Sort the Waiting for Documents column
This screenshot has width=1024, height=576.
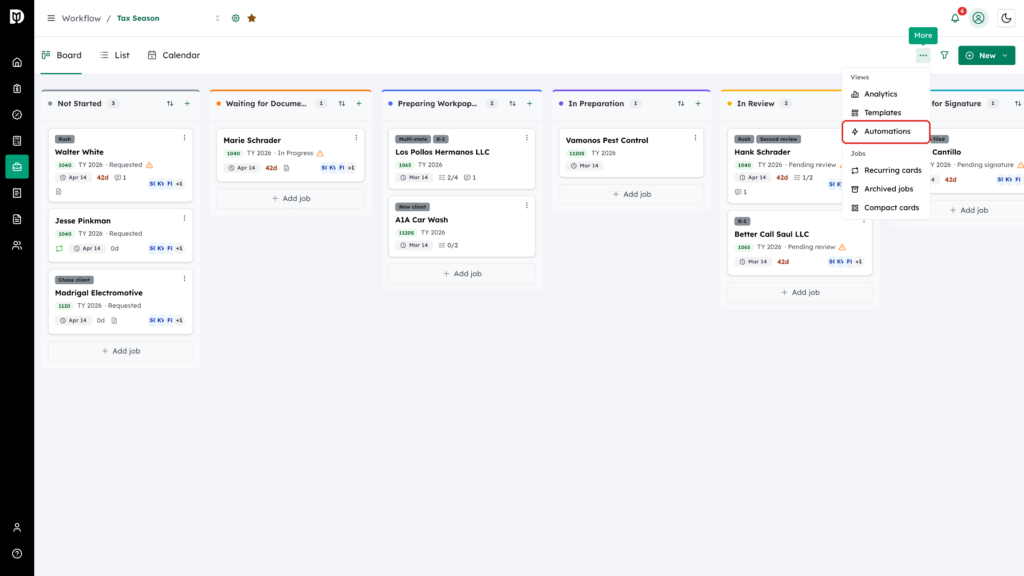342,104
